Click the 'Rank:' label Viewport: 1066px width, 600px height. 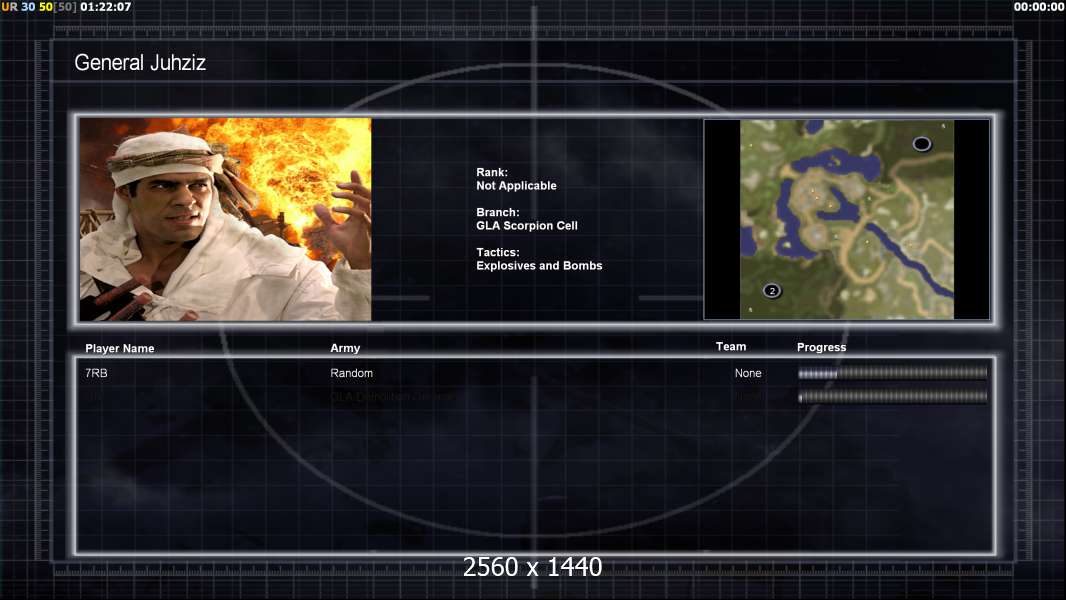click(492, 173)
